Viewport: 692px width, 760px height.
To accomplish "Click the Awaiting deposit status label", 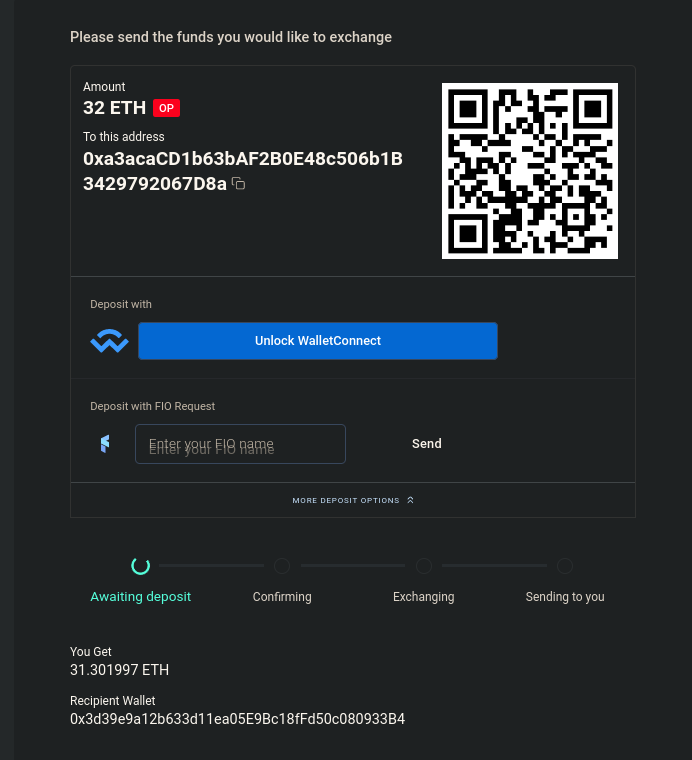I will click(x=141, y=597).
